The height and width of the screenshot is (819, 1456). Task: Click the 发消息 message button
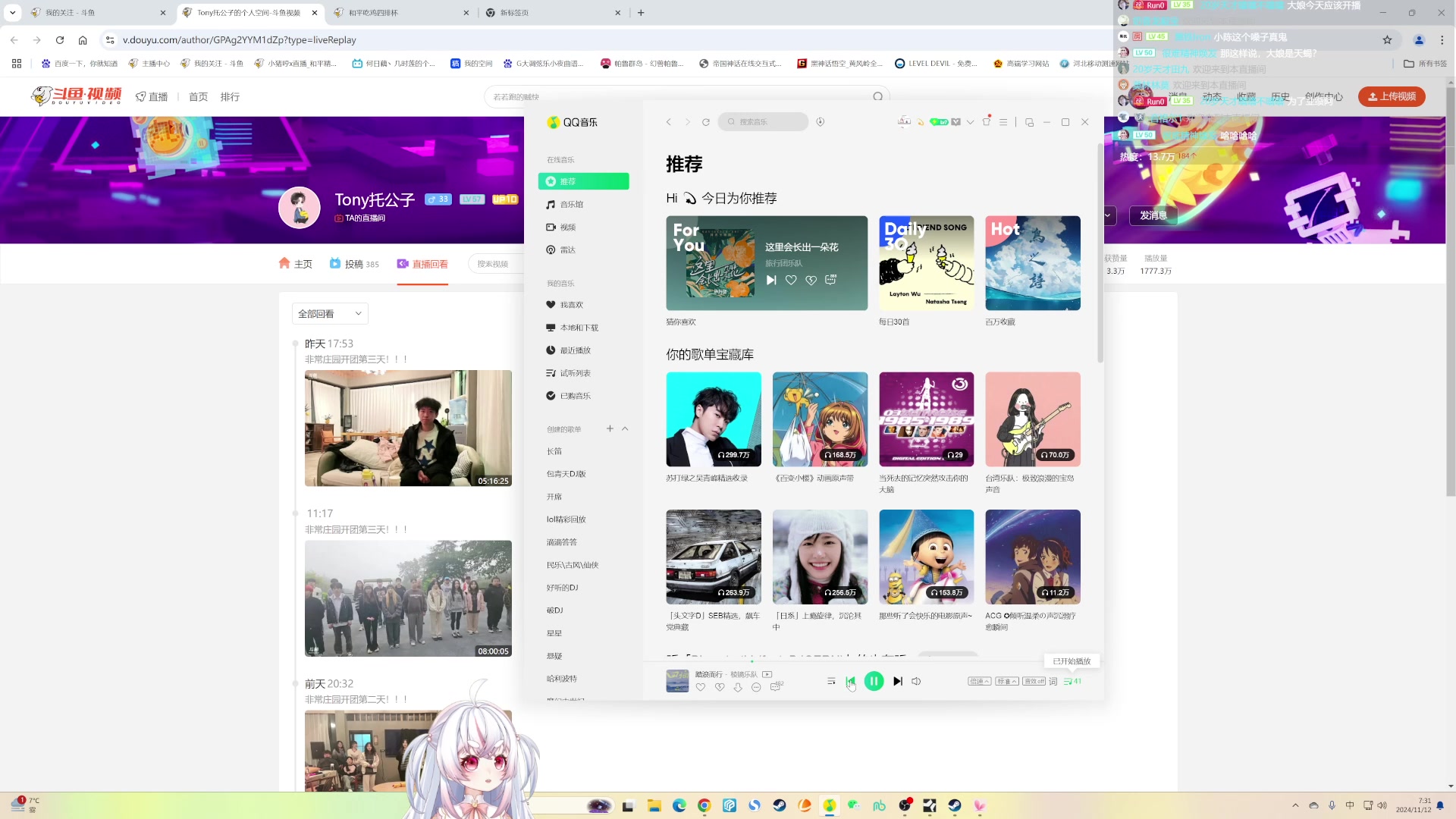pyautogui.click(x=1153, y=215)
